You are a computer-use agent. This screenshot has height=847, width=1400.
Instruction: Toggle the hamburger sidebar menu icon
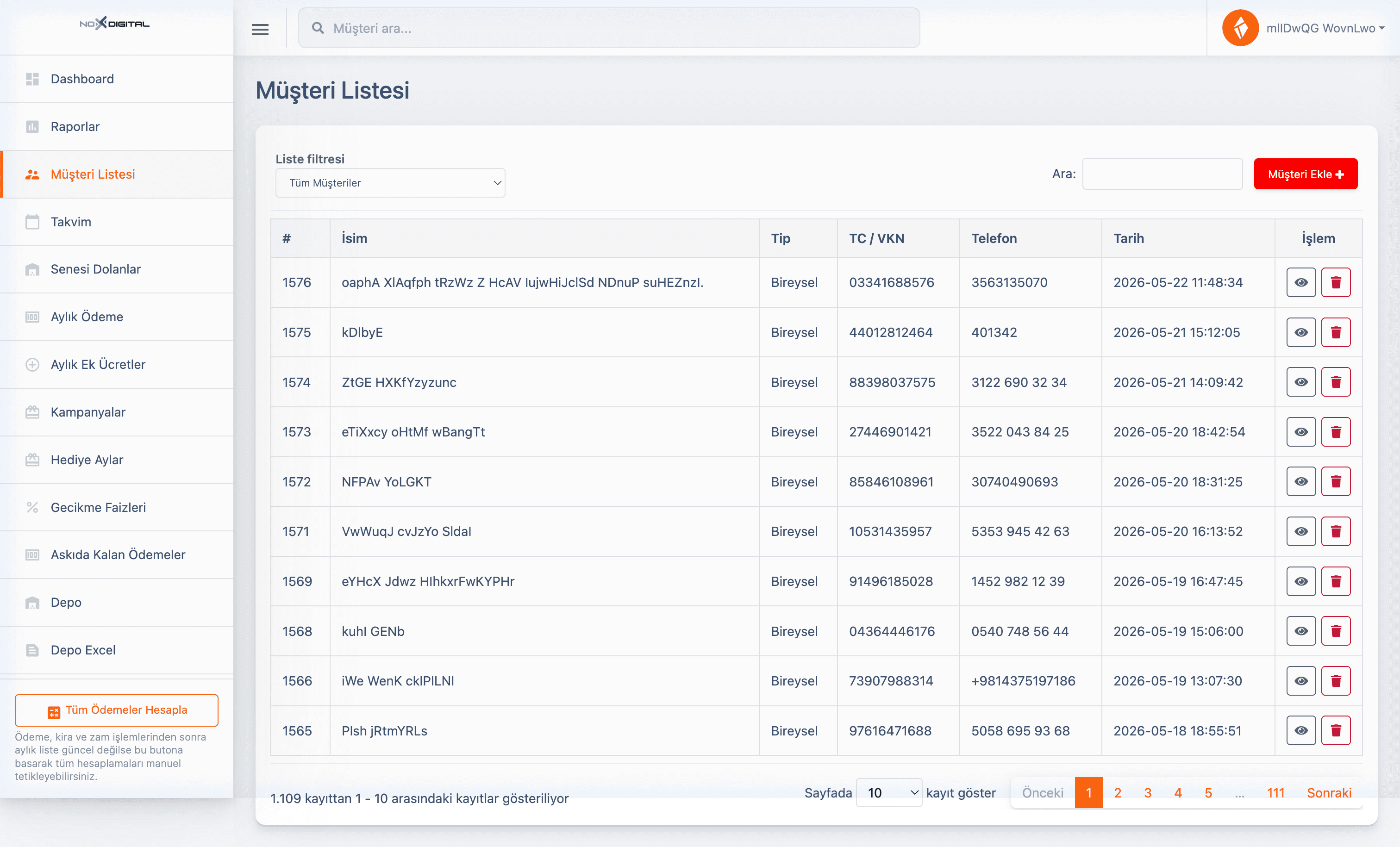(260, 29)
